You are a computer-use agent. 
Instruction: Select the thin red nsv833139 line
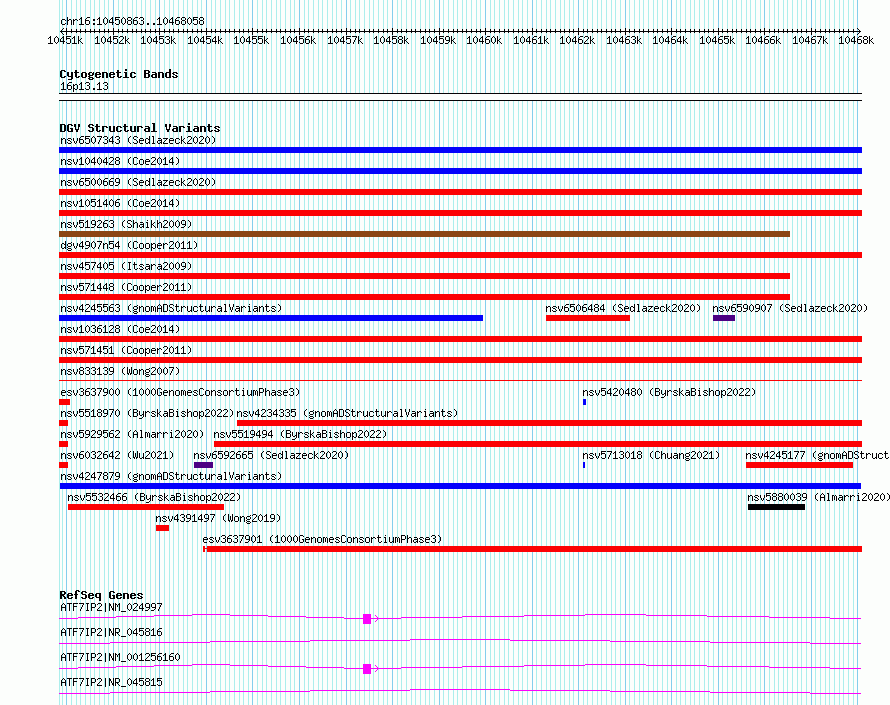coord(460,380)
